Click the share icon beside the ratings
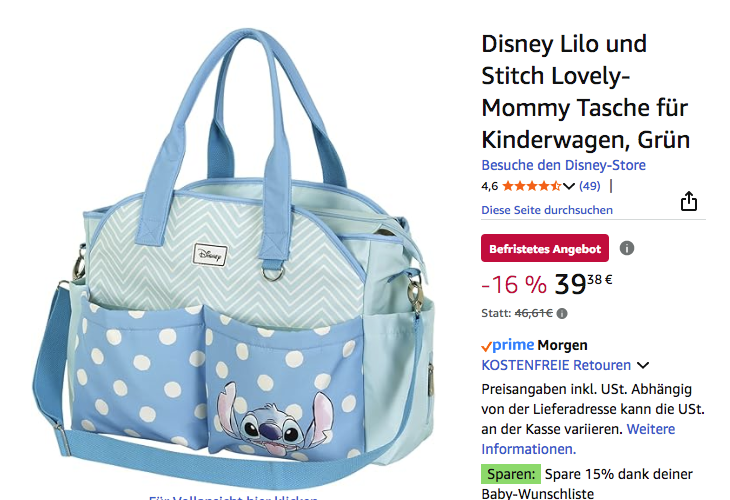The width and height of the screenshot is (730, 500). pyautogui.click(x=689, y=202)
